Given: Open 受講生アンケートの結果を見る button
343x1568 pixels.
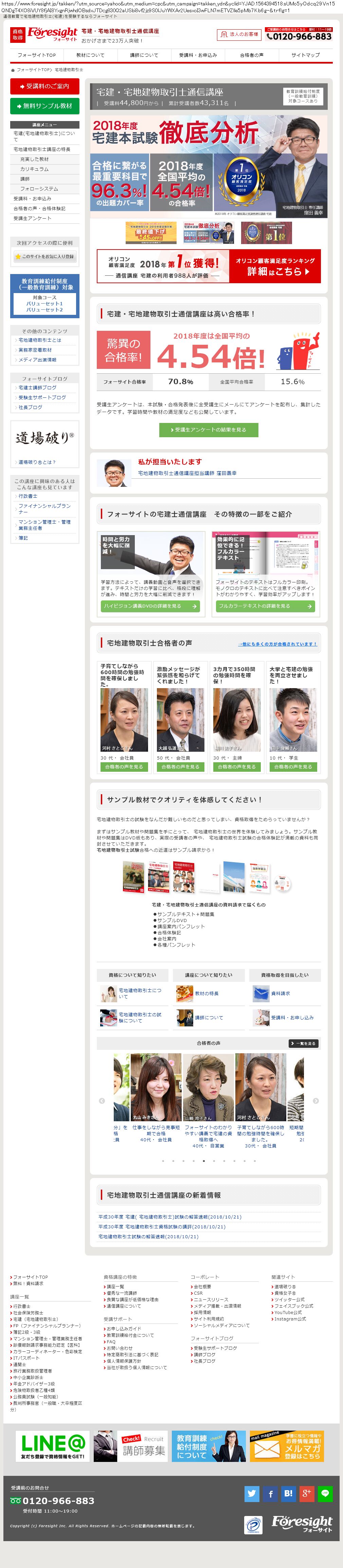Looking at the screenshot, I should pos(209,430).
